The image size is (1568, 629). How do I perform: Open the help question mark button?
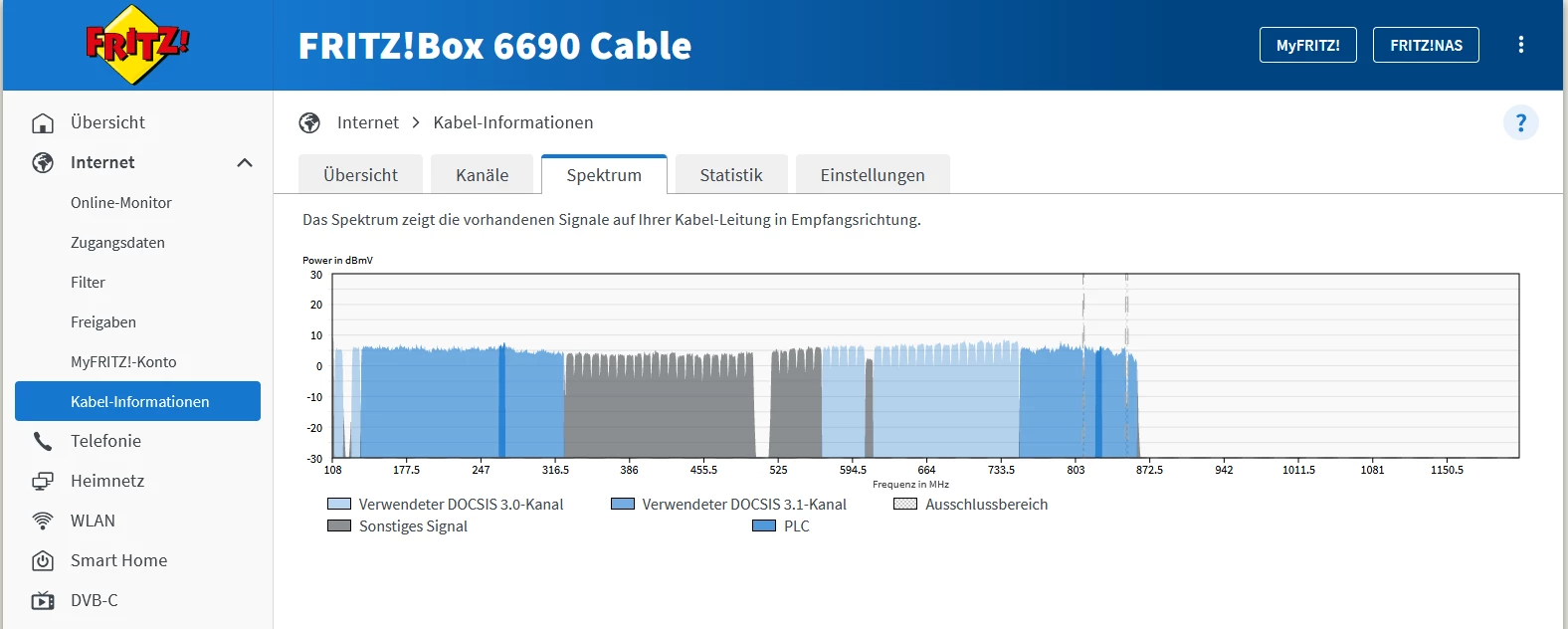(x=1520, y=122)
